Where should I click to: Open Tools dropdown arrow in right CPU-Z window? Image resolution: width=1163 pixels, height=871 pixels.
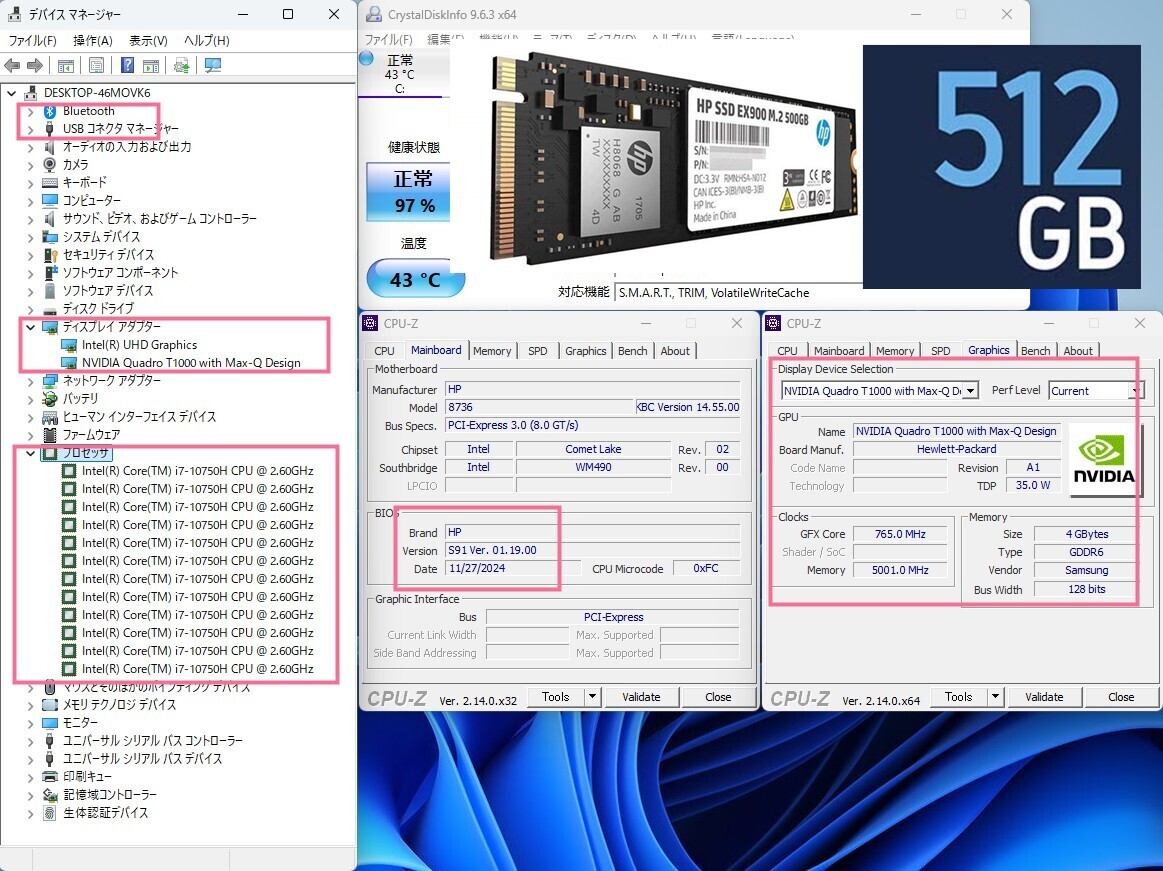(x=995, y=697)
